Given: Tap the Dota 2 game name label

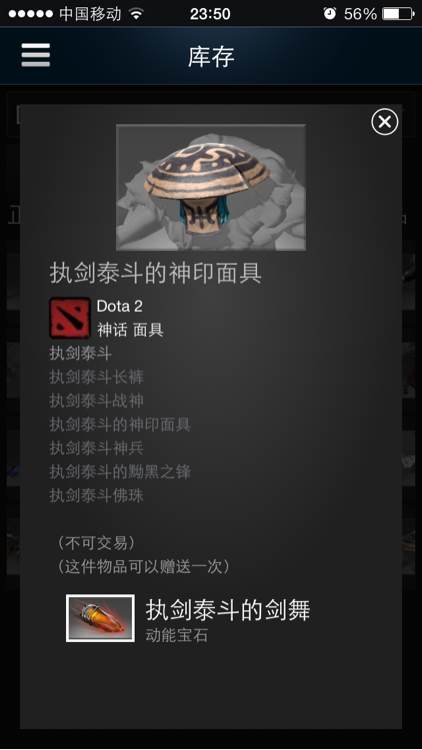Looking at the screenshot, I should (120, 306).
